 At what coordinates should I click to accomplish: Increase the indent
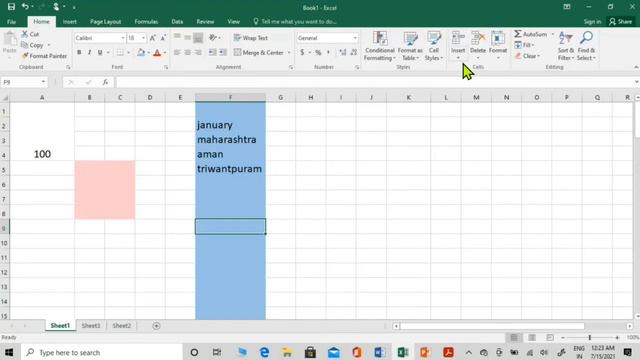tap(223, 52)
